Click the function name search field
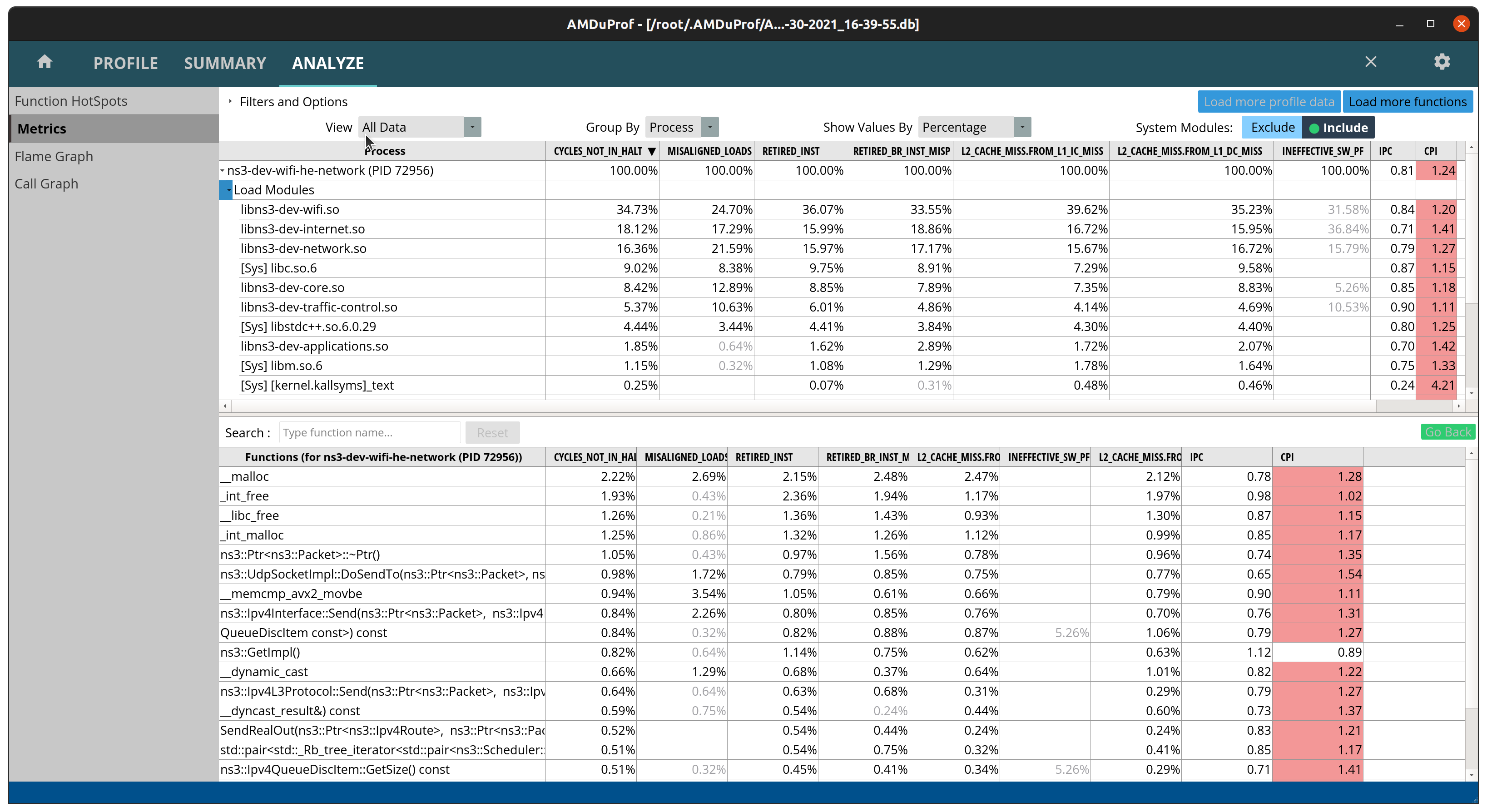 click(x=369, y=432)
